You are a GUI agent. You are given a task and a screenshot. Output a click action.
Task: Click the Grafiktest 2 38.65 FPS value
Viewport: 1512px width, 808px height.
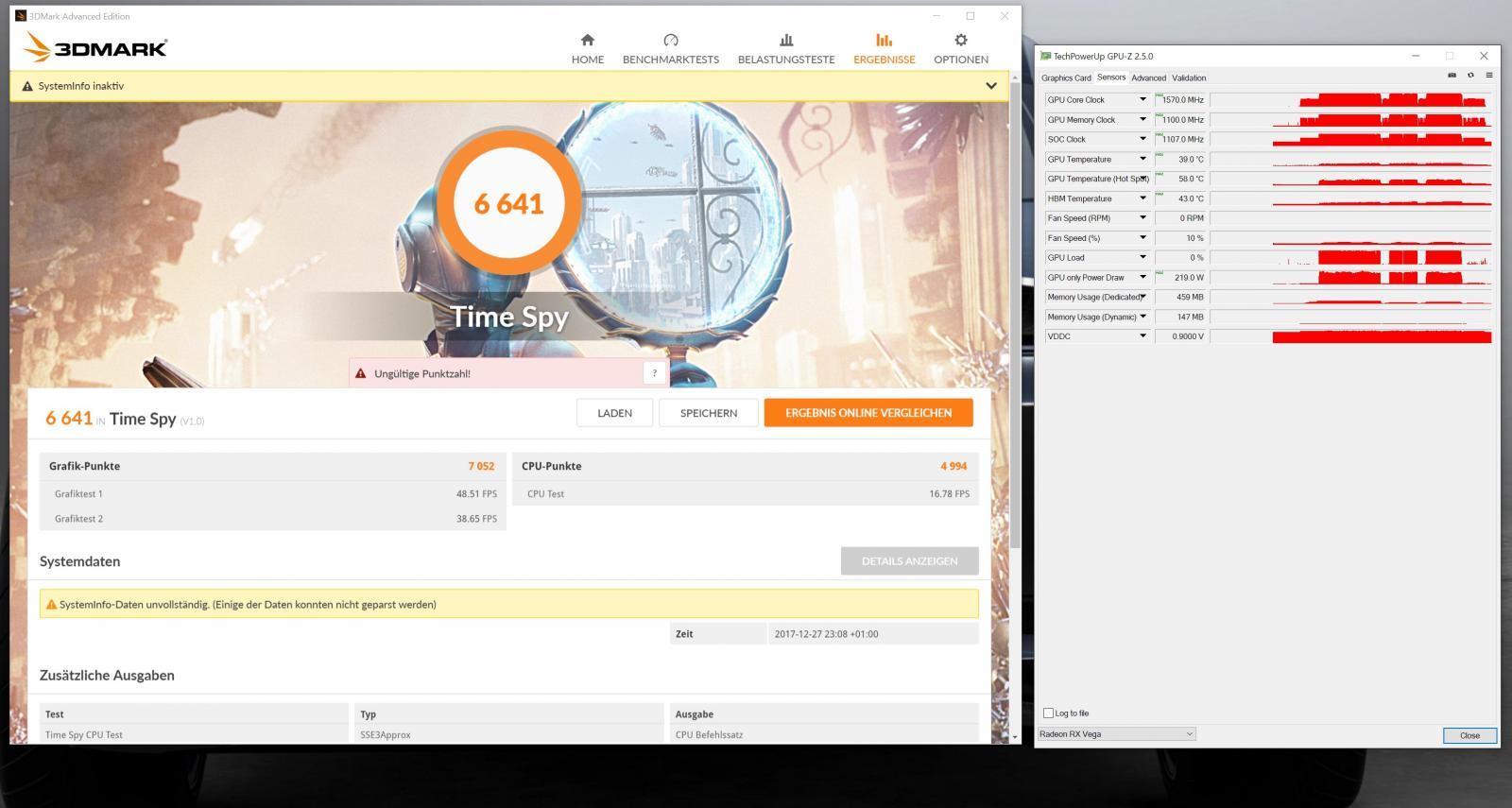[476, 519]
